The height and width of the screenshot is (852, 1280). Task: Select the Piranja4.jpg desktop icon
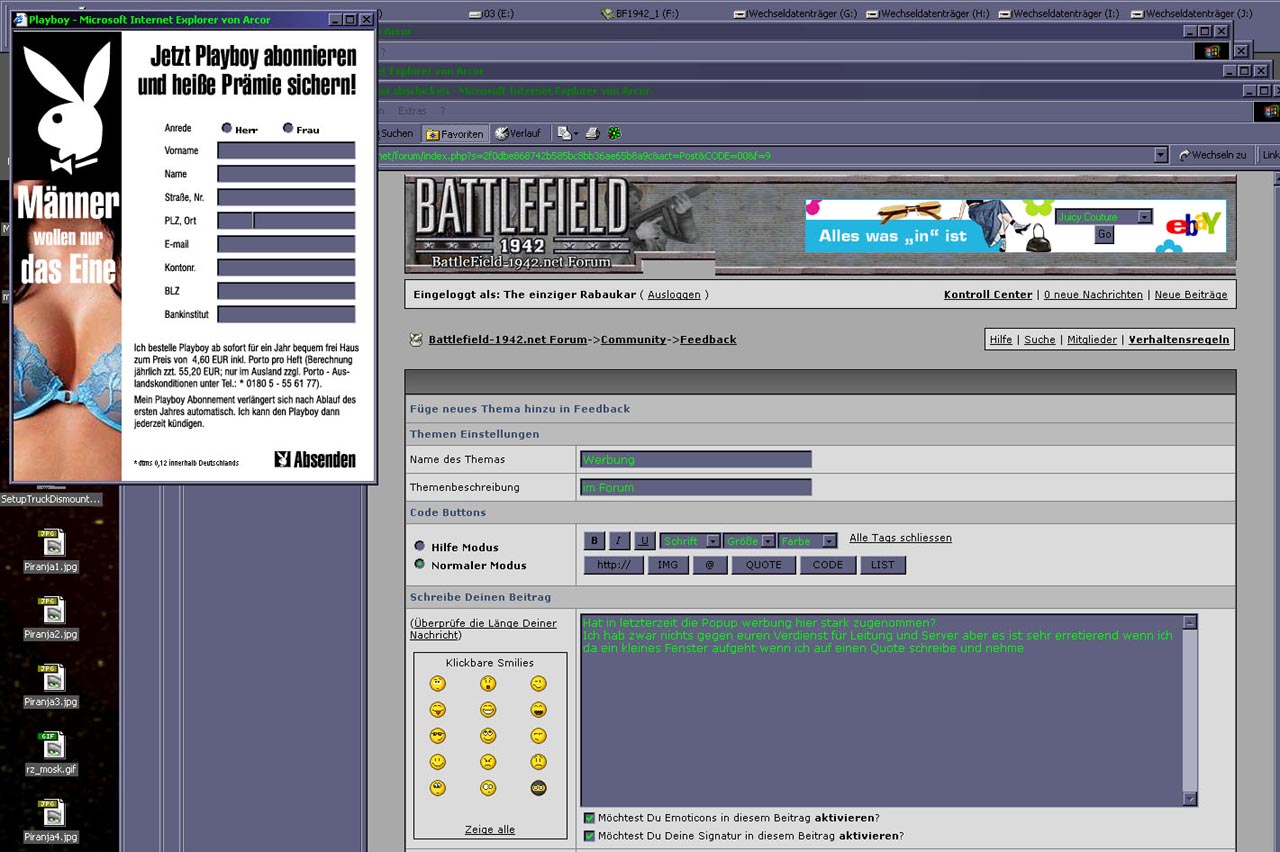[51, 822]
